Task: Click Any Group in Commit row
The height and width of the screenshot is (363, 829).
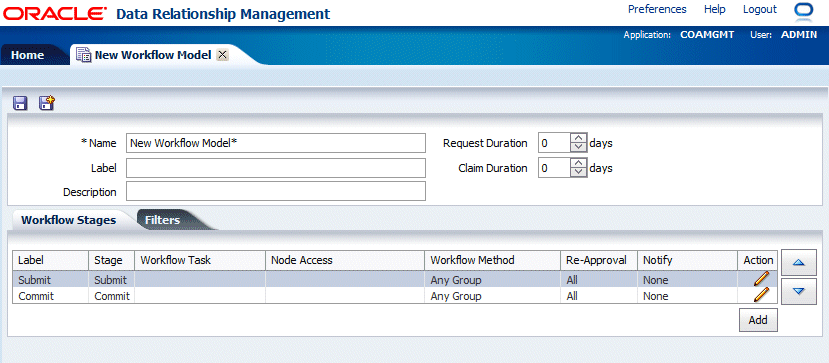Action: click(x=456, y=296)
